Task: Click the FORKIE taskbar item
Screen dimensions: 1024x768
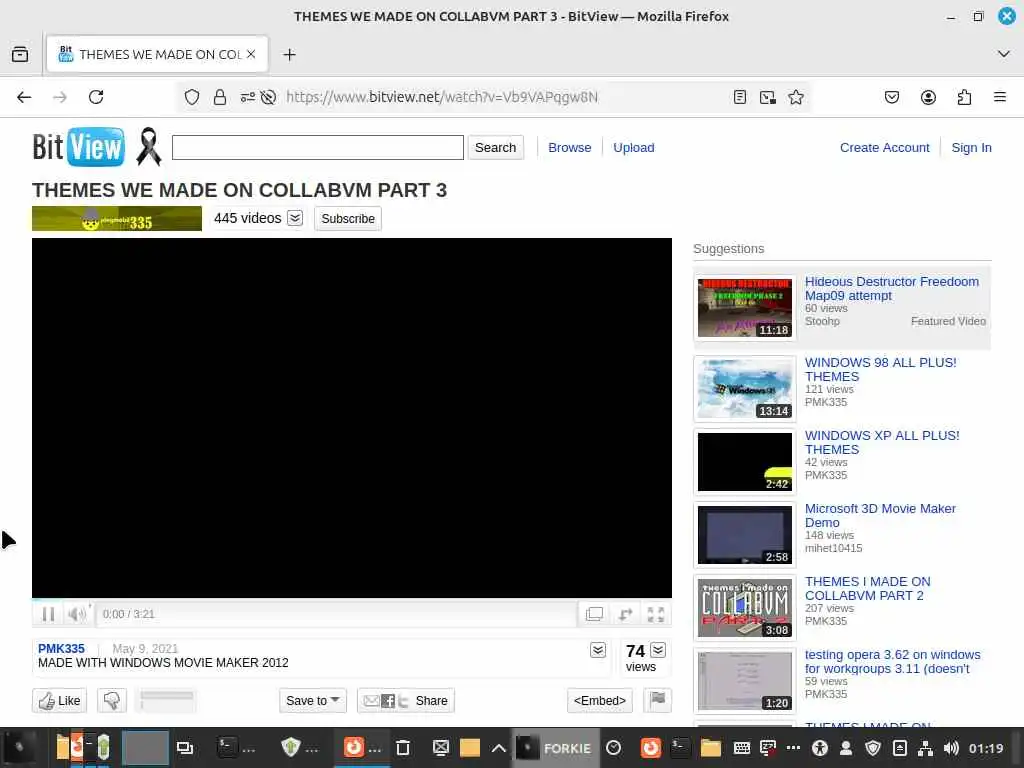Action: click(554, 748)
